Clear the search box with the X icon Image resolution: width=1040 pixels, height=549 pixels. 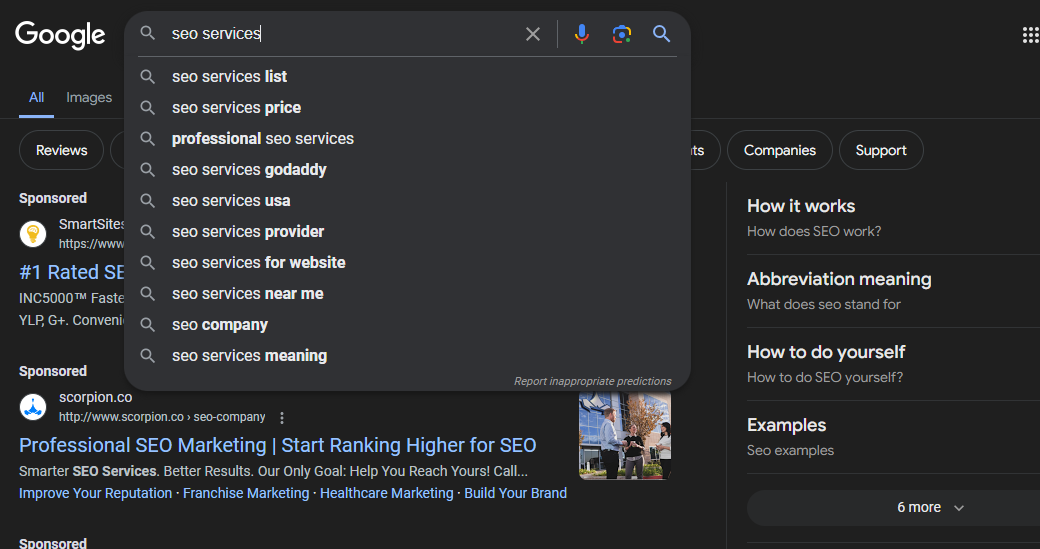pyautogui.click(x=533, y=34)
